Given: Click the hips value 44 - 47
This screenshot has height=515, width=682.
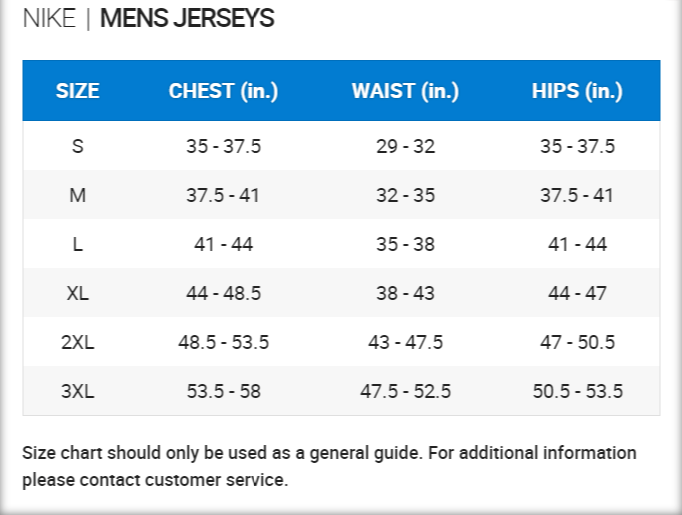Looking at the screenshot, I should [577, 293].
